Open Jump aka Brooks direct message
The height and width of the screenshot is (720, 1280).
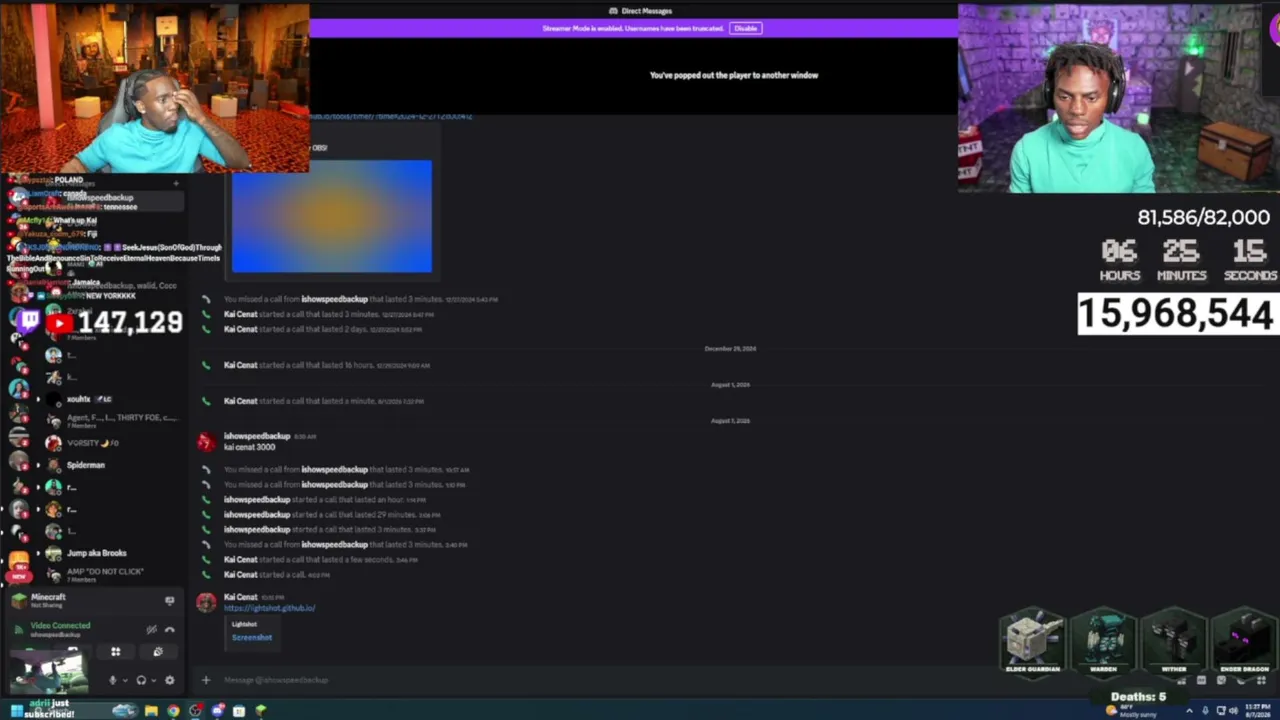96,553
